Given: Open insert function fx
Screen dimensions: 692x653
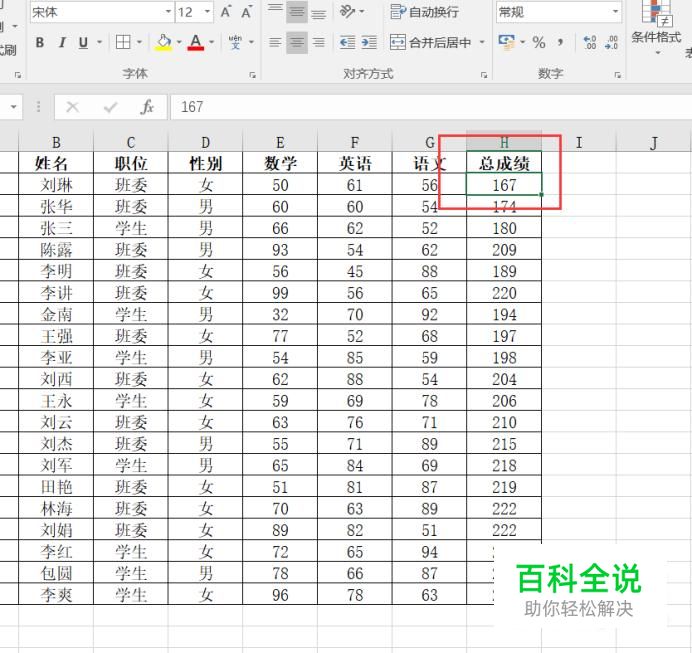Looking at the screenshot, I should pos(147,107).
